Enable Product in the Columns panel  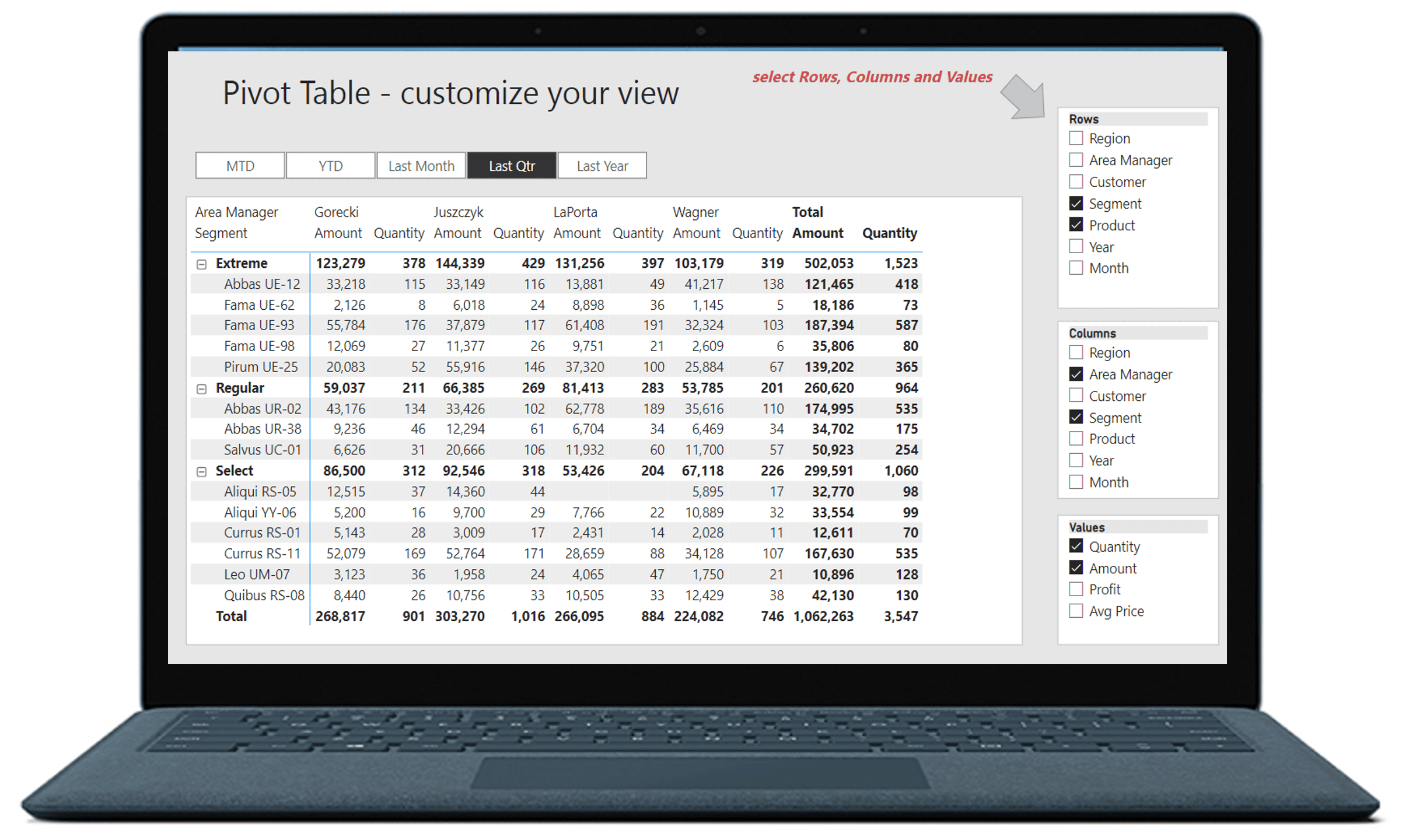coord(1076,439)
